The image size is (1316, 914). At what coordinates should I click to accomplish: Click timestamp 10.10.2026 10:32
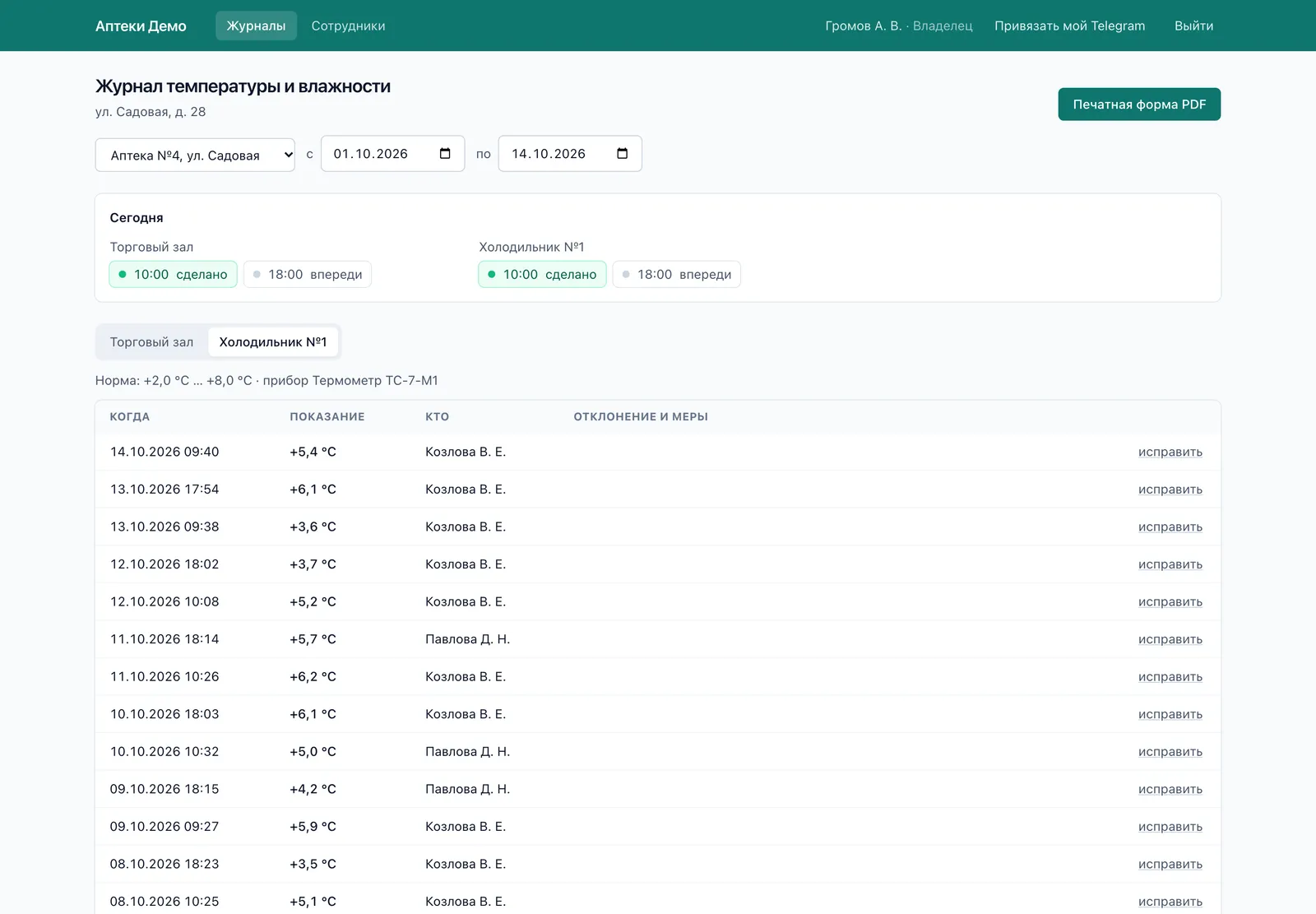[x=164, y=751]
